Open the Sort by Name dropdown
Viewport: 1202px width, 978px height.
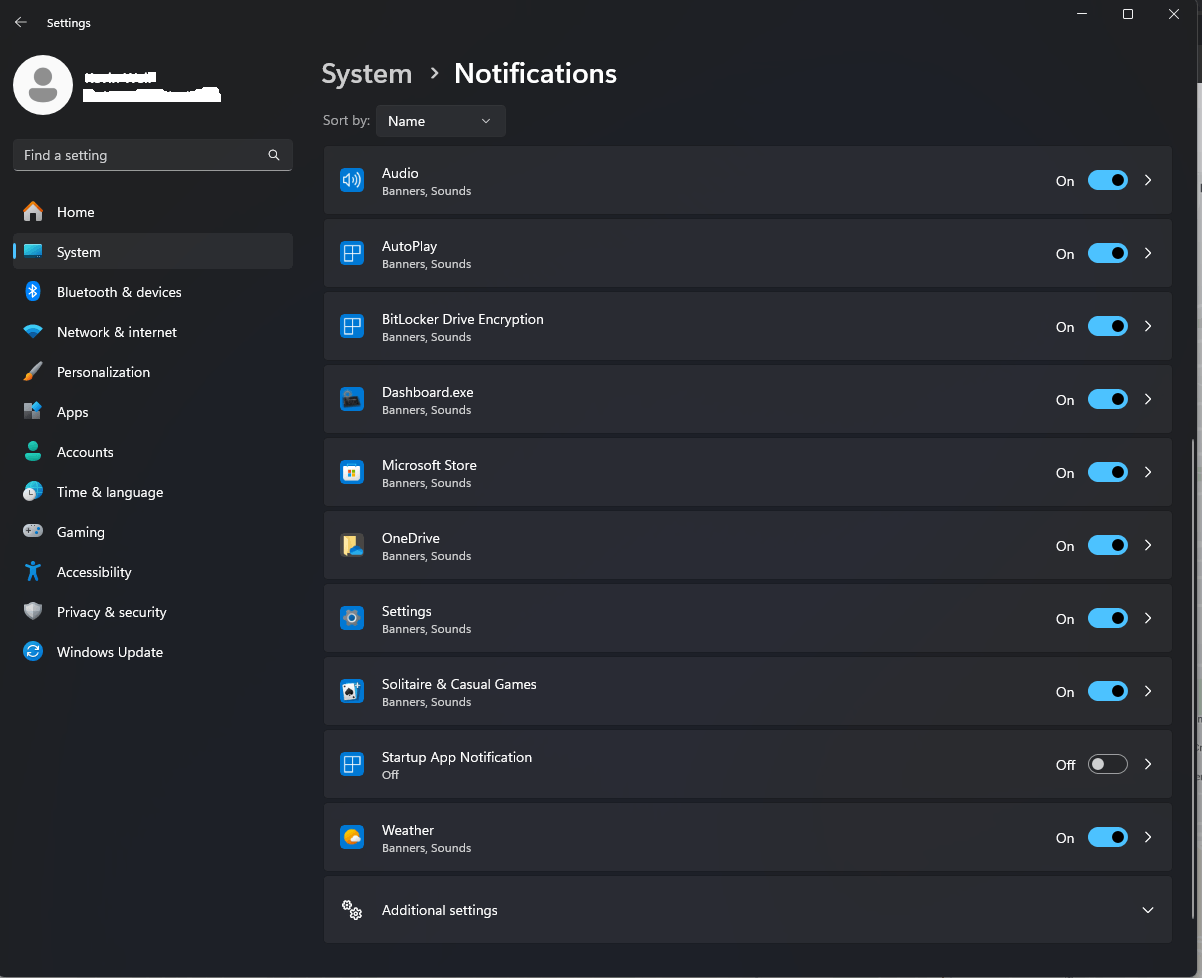(x=440, y=121)
